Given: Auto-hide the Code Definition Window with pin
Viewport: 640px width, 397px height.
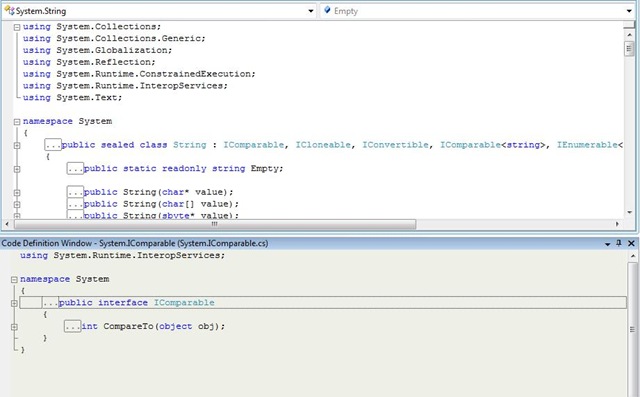Looking at the screenshot, I should pyautogui.click(x=619, y=243).
